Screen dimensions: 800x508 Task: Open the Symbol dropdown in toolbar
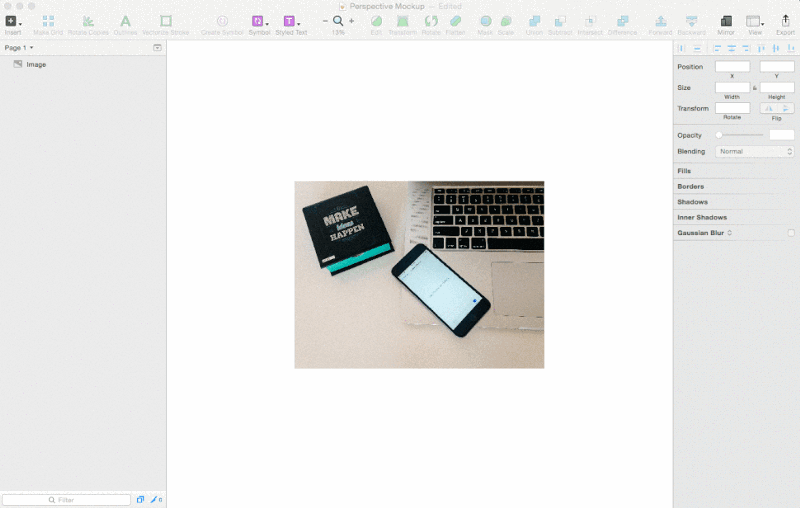[260, 21]
